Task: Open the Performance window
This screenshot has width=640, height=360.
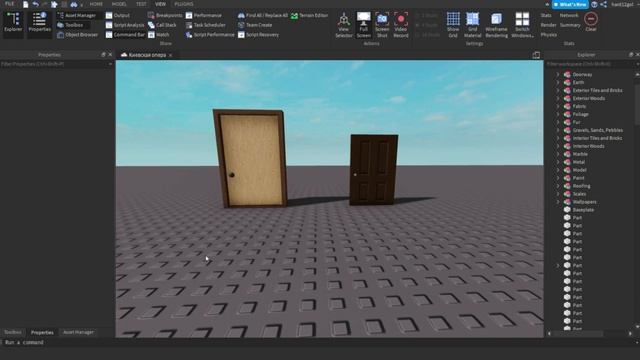Action: (204, 16)
